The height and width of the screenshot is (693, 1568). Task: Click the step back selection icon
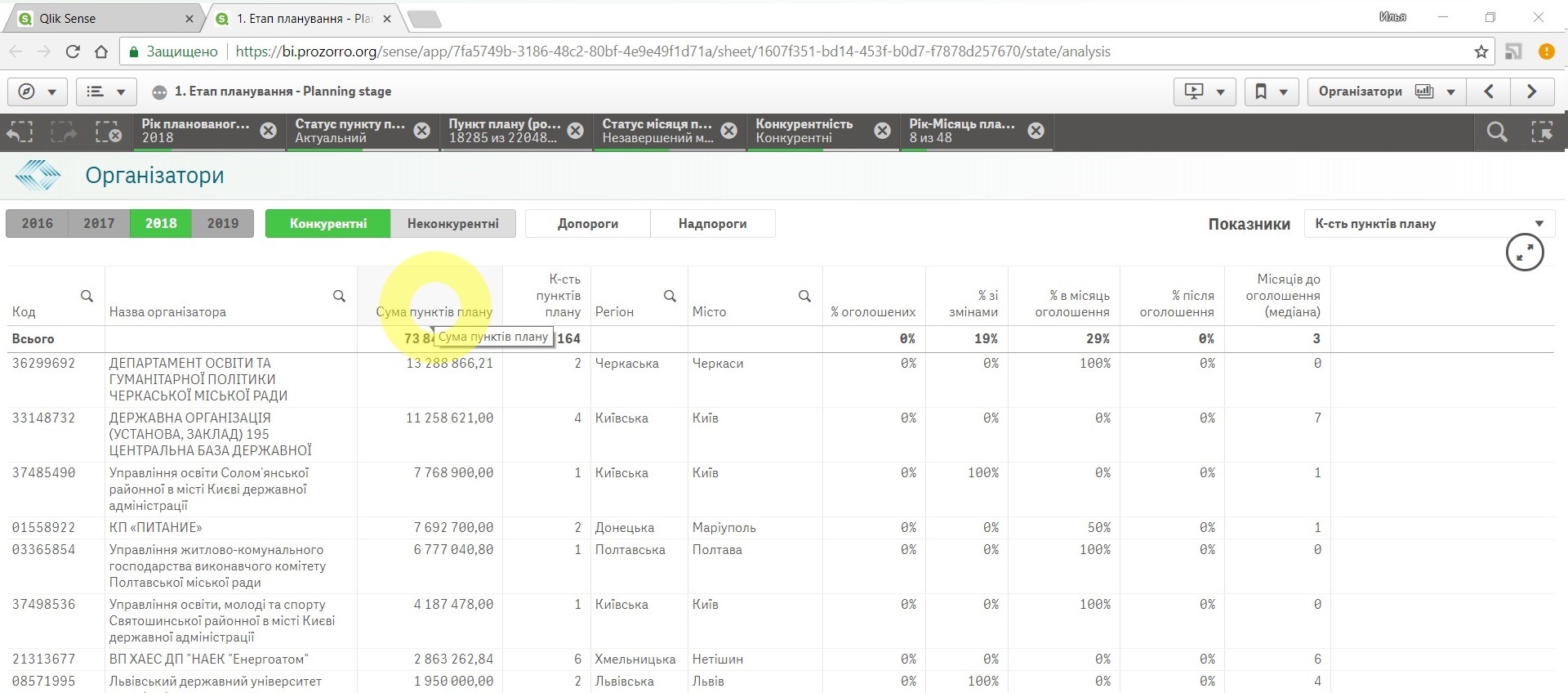coord(20,132)
